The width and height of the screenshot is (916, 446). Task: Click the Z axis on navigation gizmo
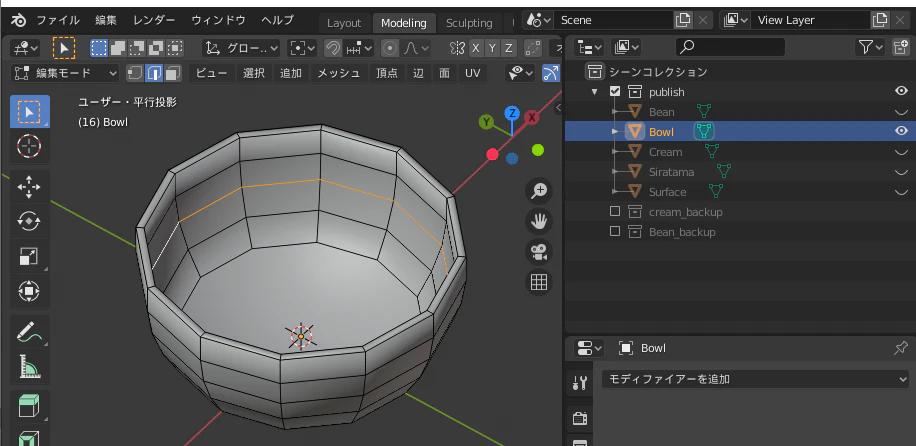(512, 113)
